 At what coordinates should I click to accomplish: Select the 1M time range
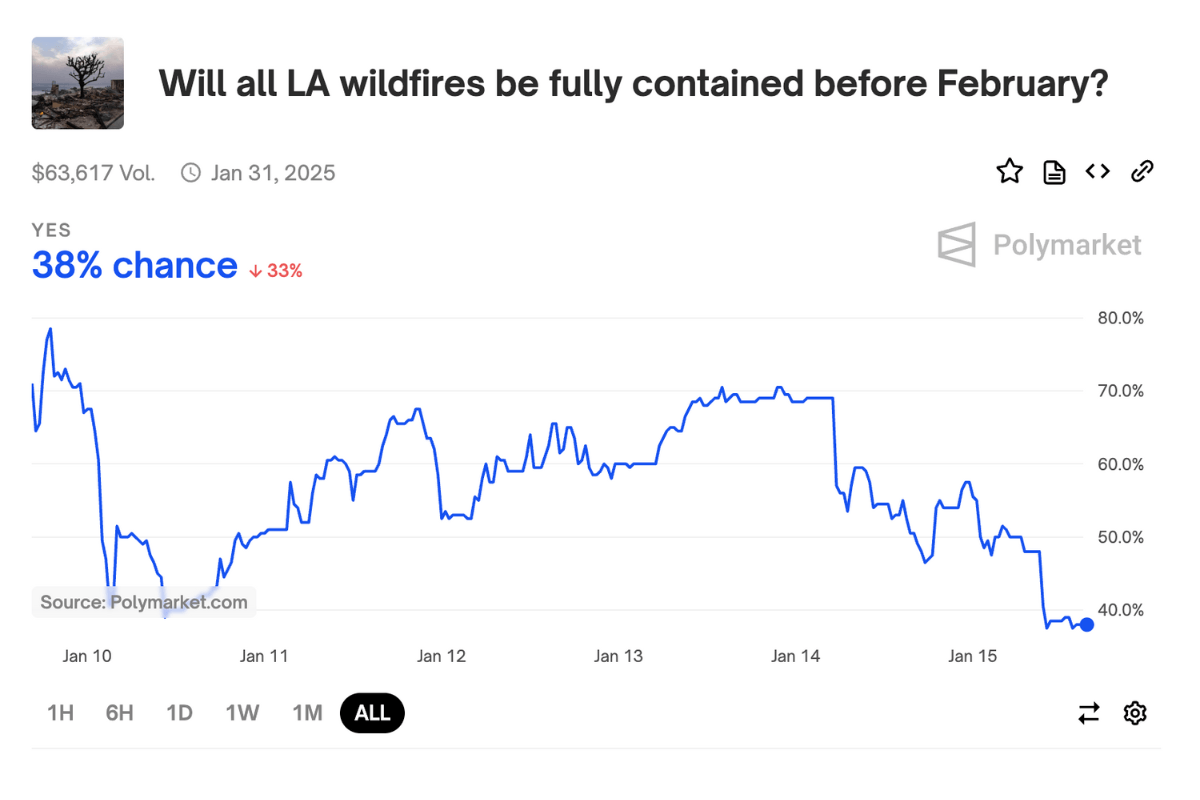tap(307, 713)
